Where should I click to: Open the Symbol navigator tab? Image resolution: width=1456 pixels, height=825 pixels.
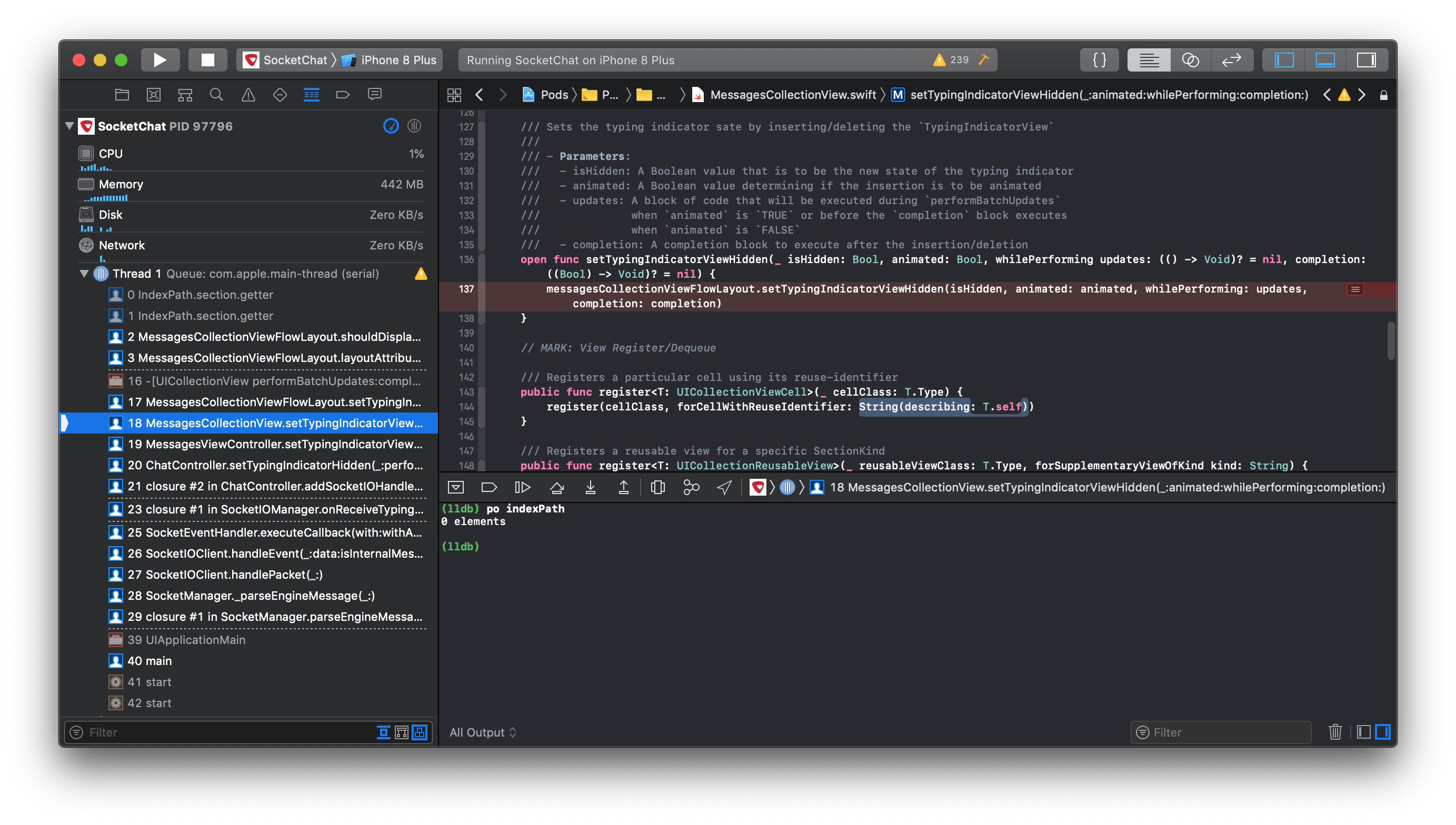185,95
